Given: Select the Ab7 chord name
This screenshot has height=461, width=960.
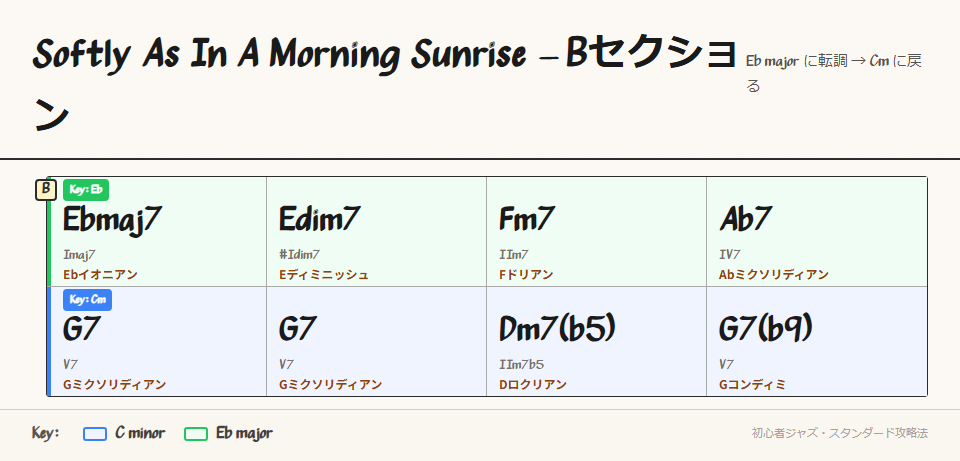Looking at the screenshot, I should tap(746, 219).
